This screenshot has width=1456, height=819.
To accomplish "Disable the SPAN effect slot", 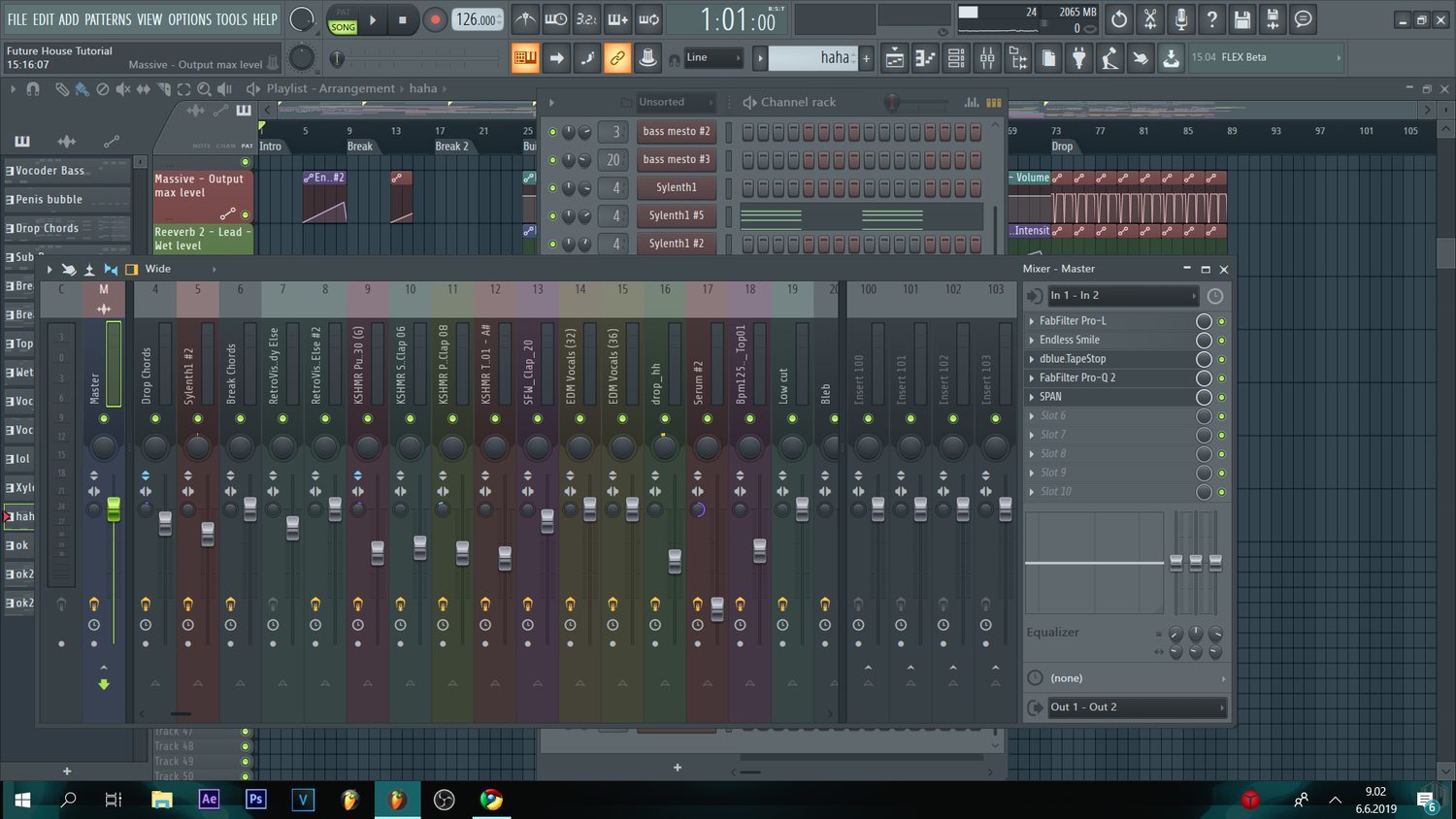I will point(1221,396).
